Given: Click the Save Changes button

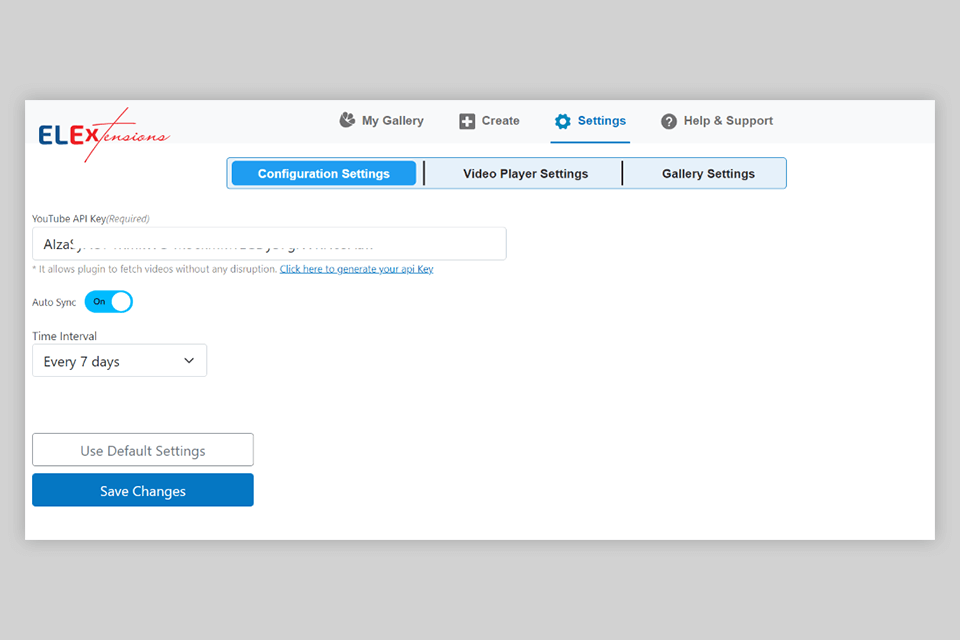Looking at the screenshot, I should click(143, 490).
